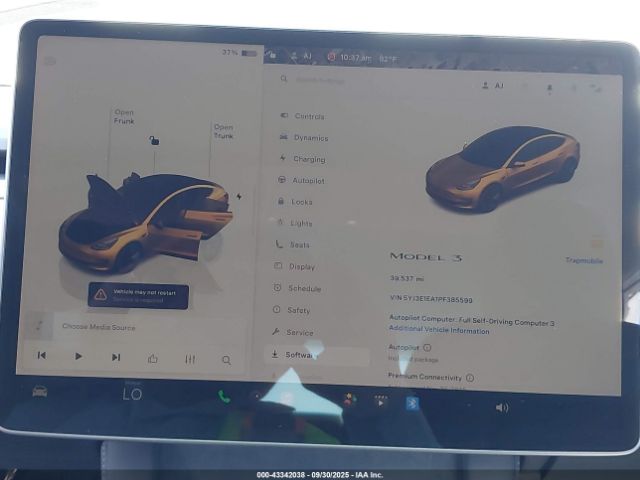Open the media equalizer settings icon
This screenshot has width=640, height=480.
[190, 359]
